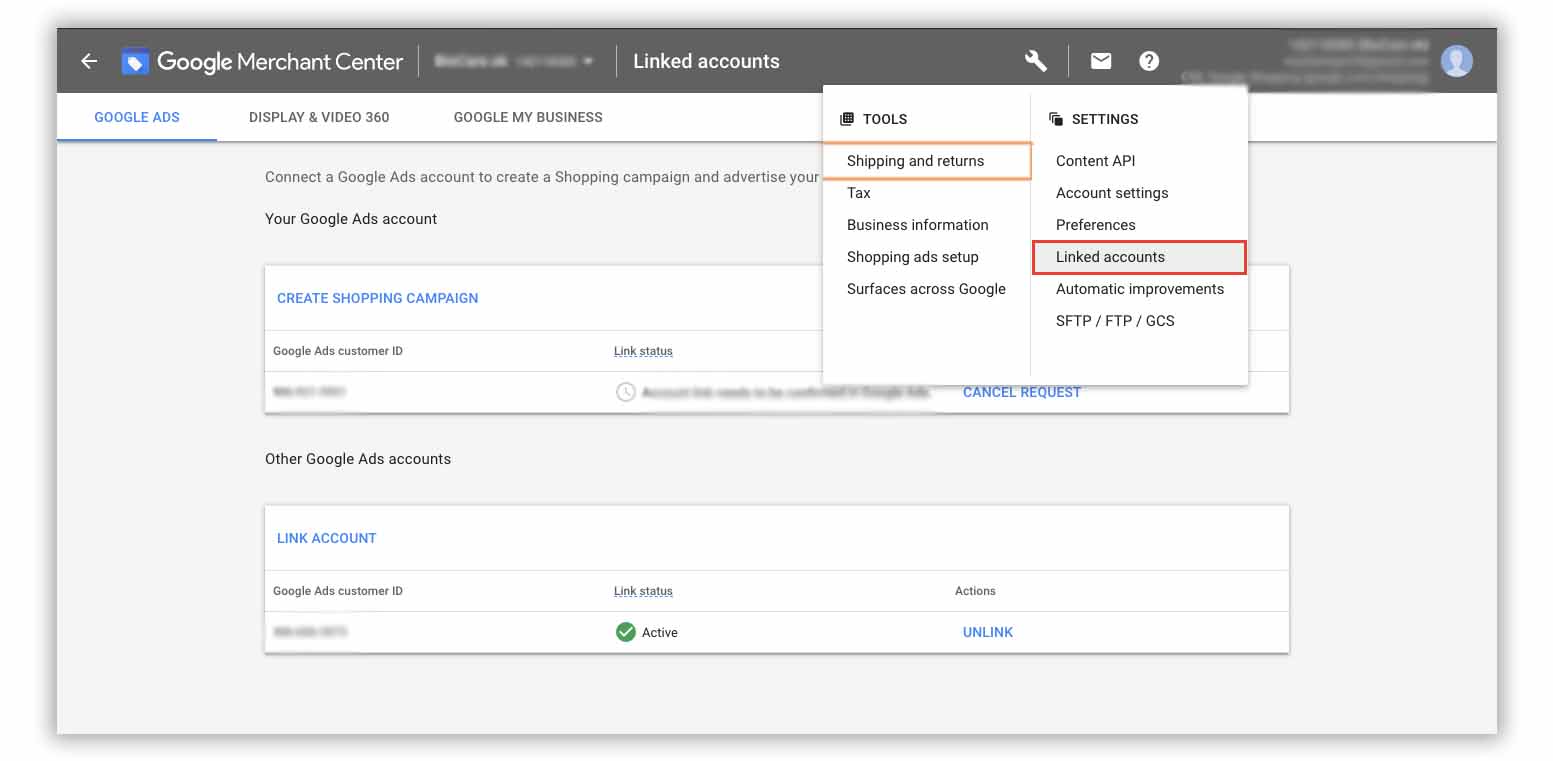Switch to Google My Business tab
Image resolution: width=1553 pixels, height=761 pixels.
tap(528, 117)
